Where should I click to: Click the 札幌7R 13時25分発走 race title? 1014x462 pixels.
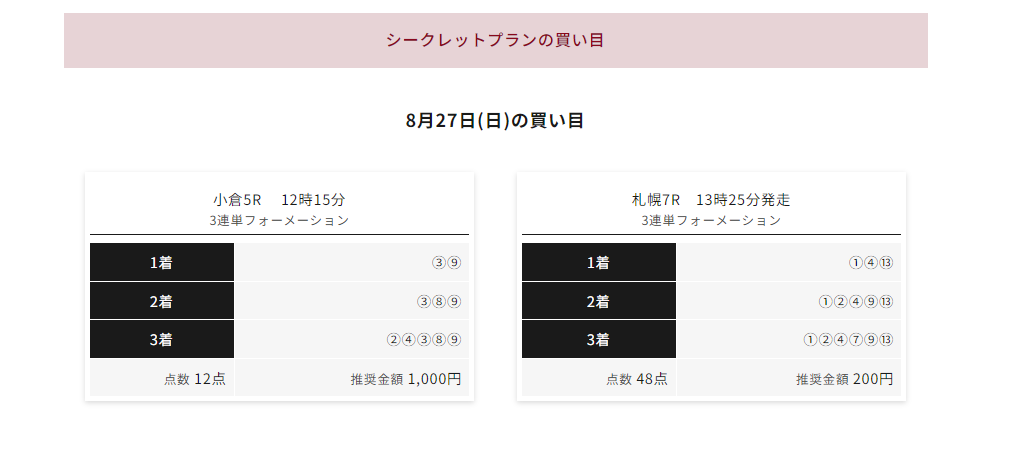pyautogui.click(x=711, y=200)
